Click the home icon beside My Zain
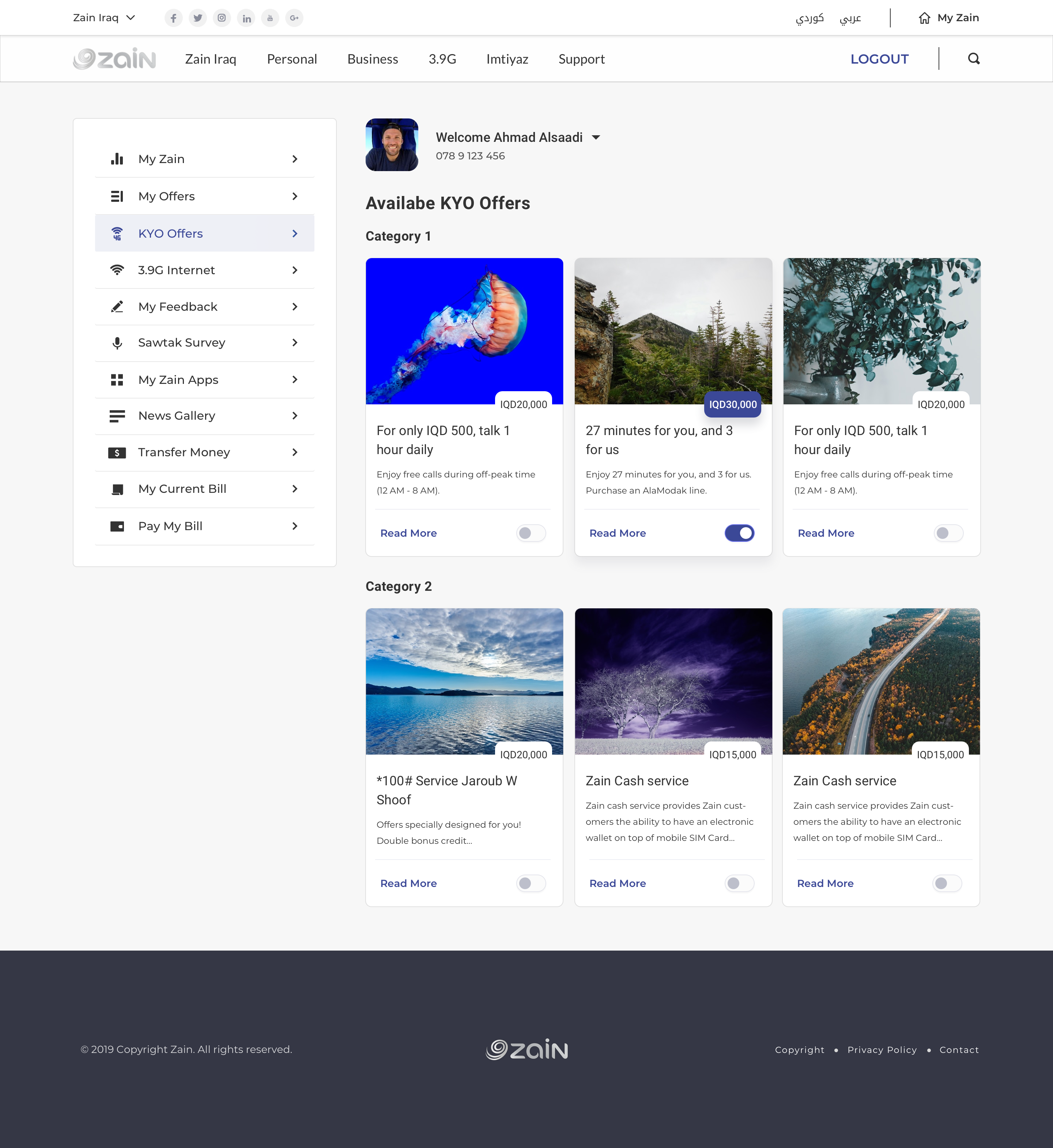This screenshot has width=1053, height=1148. coord(924,18)
